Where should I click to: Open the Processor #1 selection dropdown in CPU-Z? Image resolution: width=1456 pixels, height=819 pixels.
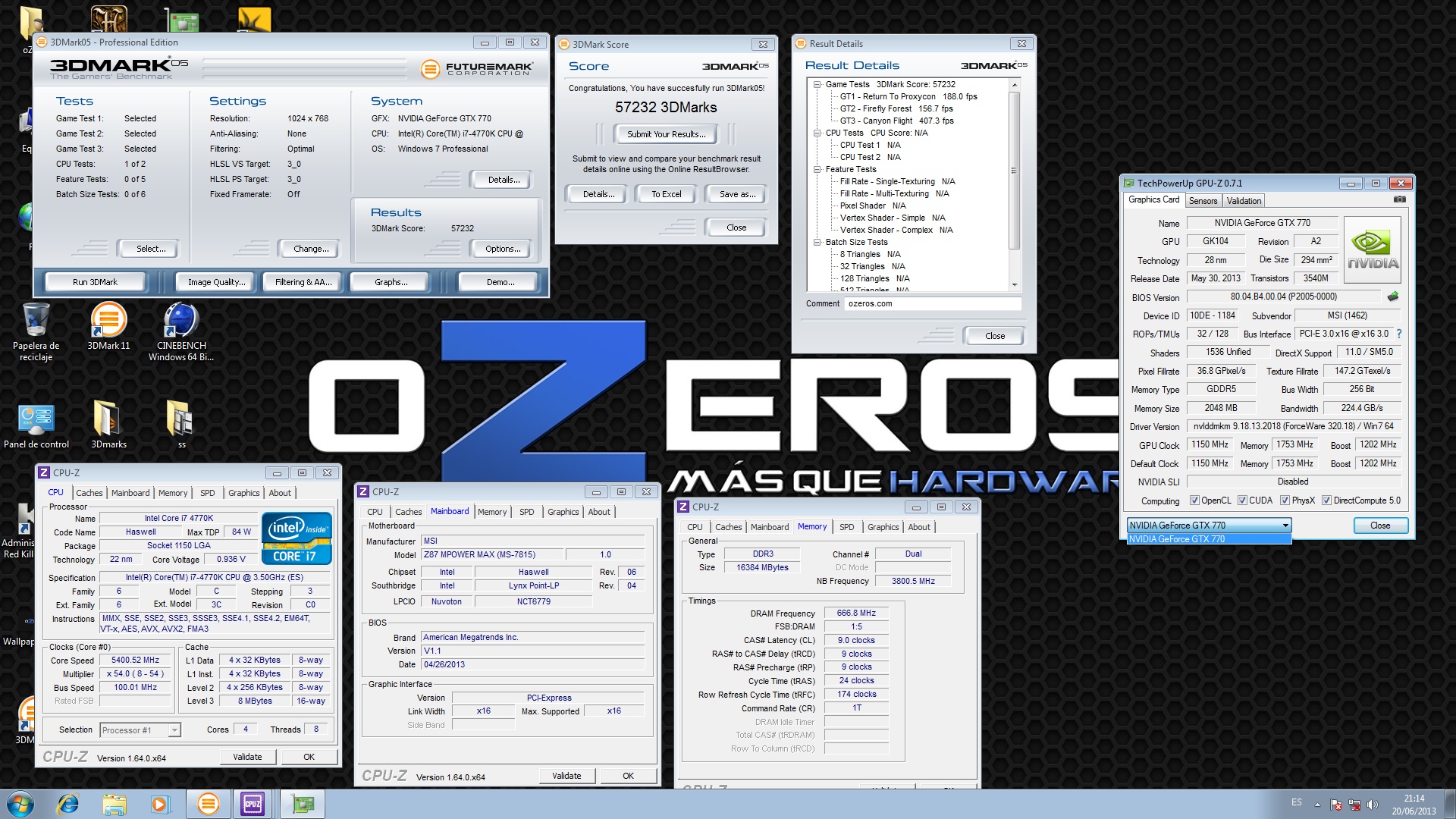point(140,730)
